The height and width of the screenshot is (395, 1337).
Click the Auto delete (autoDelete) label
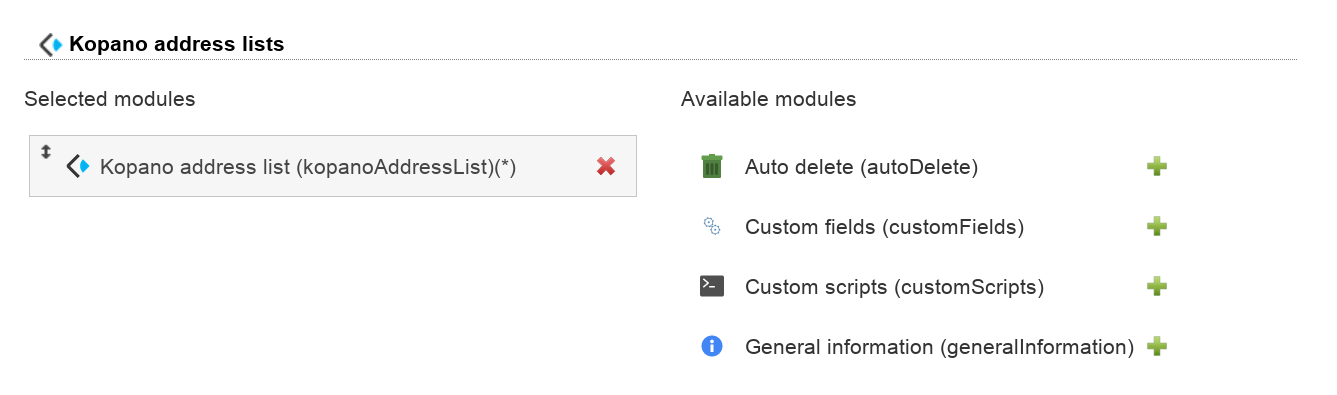click(x=861, y=167)
